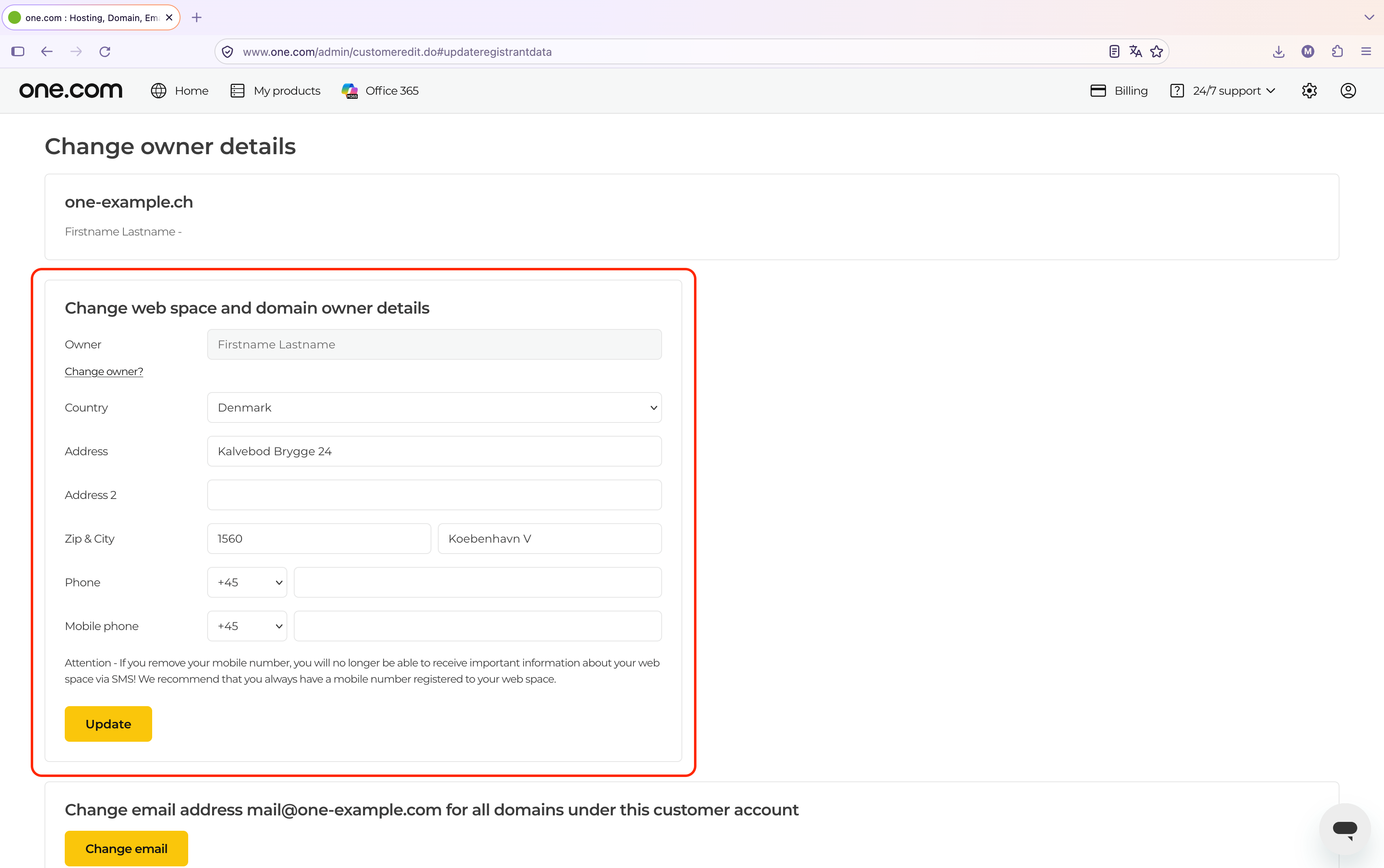Click the Owner name field
The image size is (1384, 868).
435,344
